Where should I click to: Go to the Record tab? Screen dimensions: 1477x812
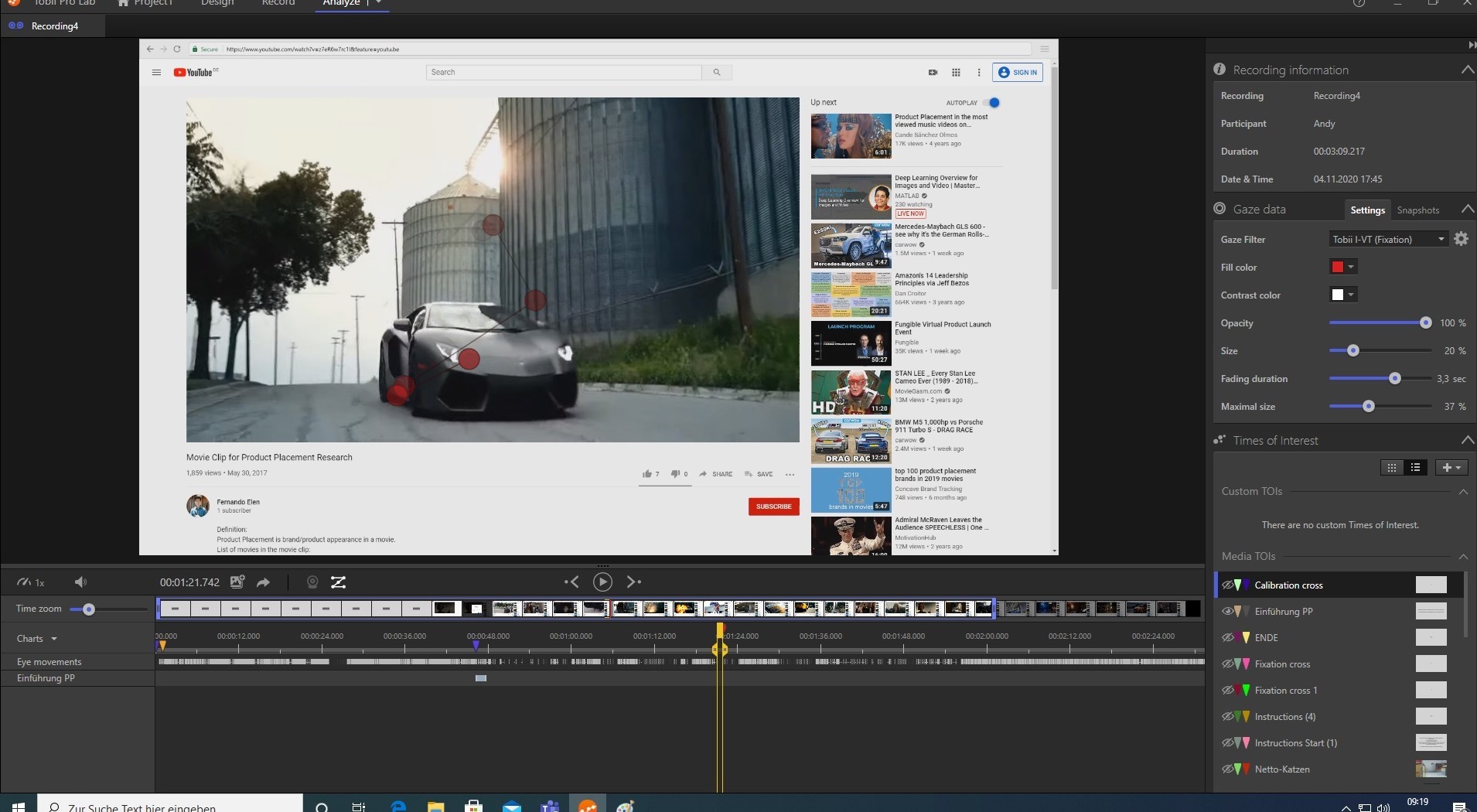click(x=278, y=3)
